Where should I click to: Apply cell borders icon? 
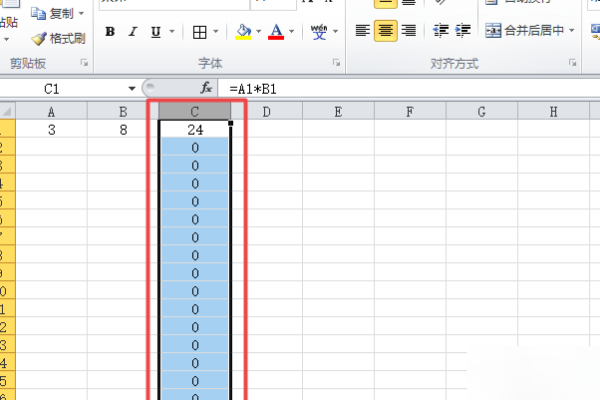click(x=200, y=32)
